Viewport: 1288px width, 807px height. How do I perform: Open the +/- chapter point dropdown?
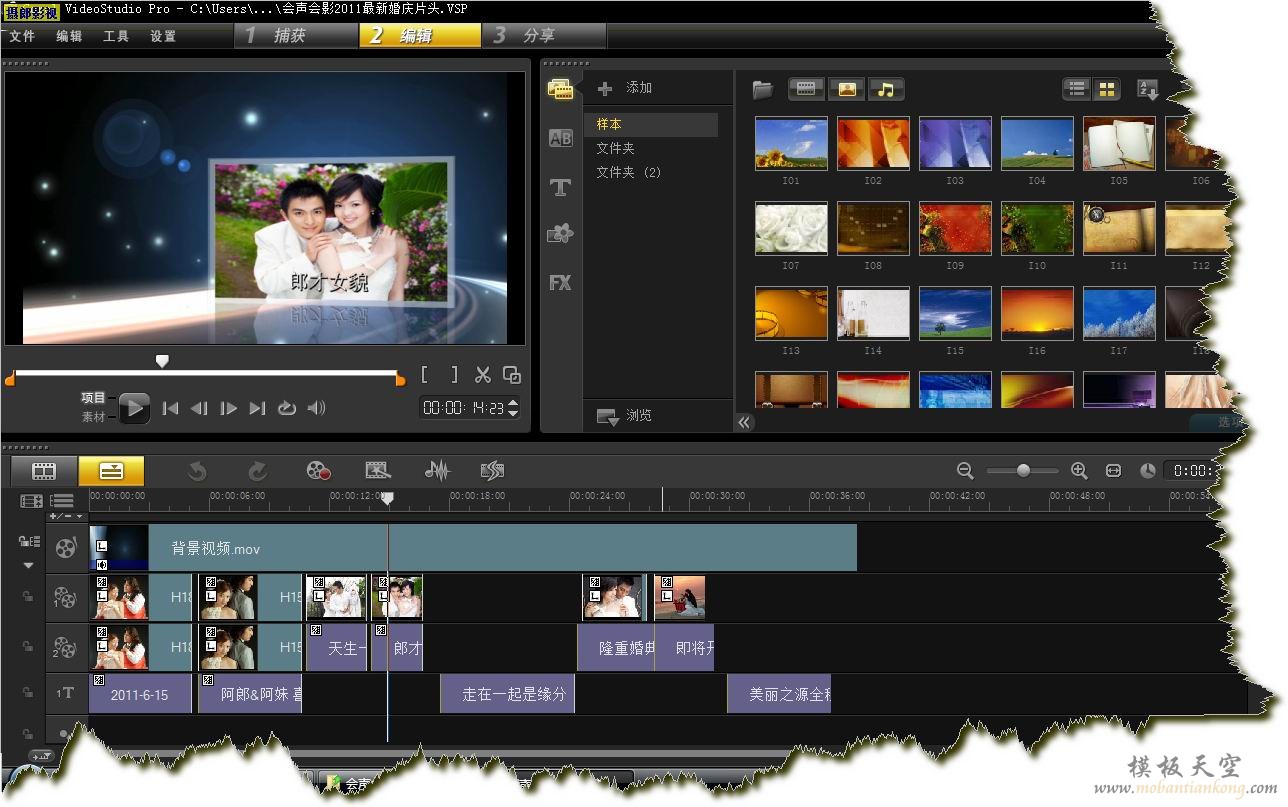point(66,516)
